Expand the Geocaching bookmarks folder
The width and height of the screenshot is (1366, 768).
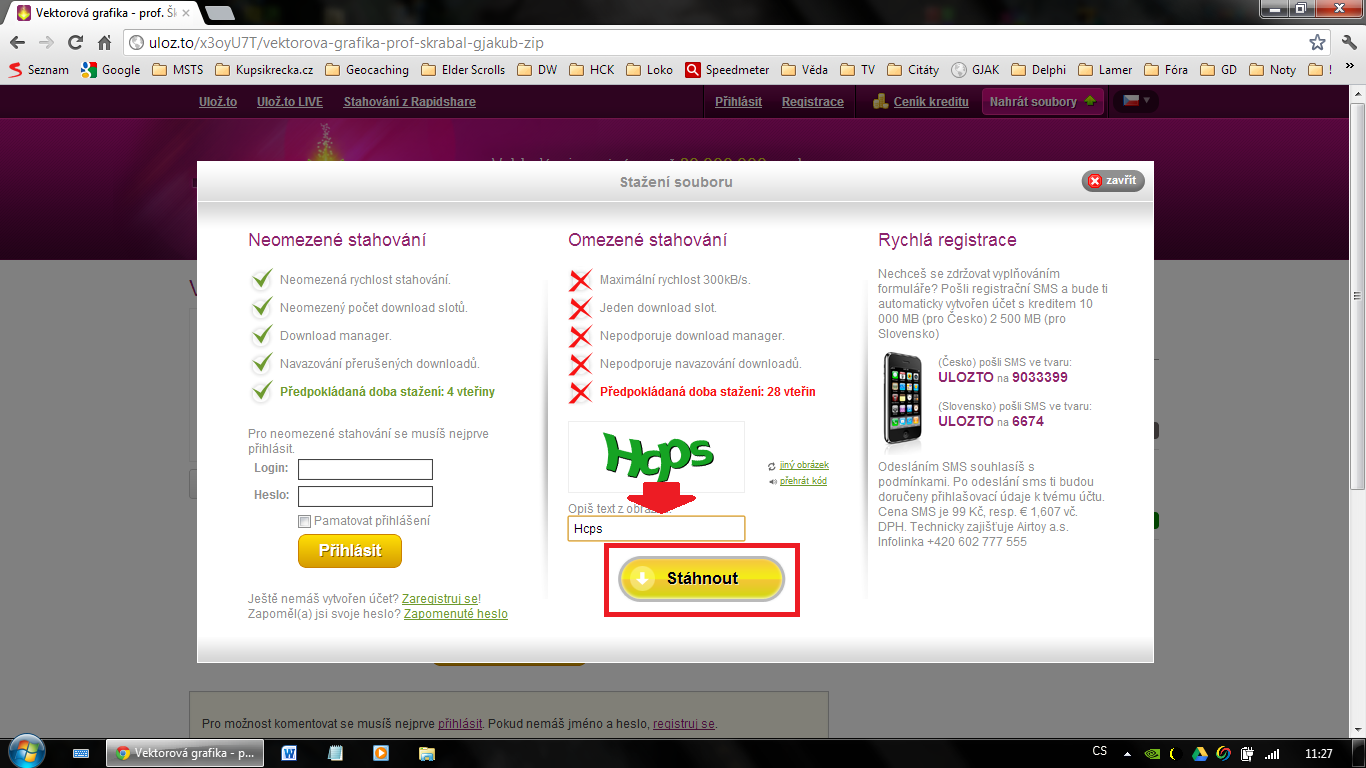click(366, 70)
